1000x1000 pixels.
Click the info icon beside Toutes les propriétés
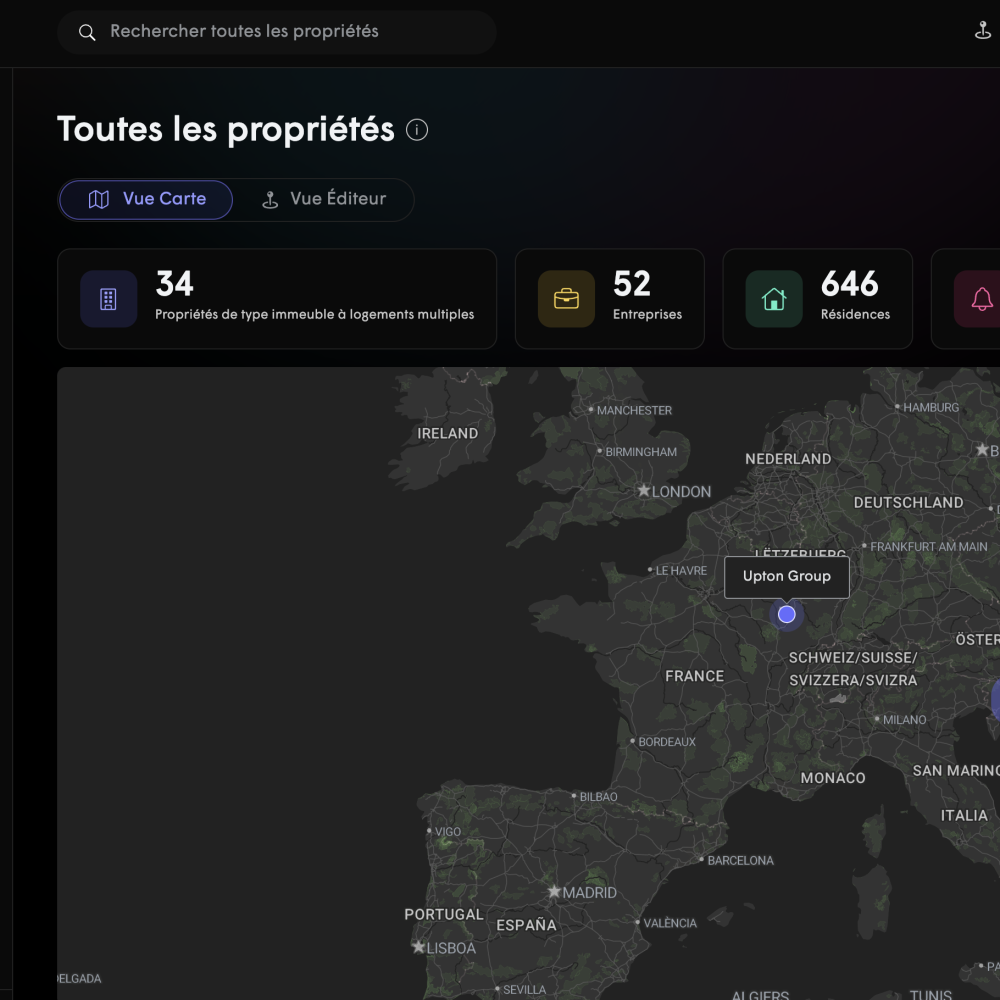(417, 130)
